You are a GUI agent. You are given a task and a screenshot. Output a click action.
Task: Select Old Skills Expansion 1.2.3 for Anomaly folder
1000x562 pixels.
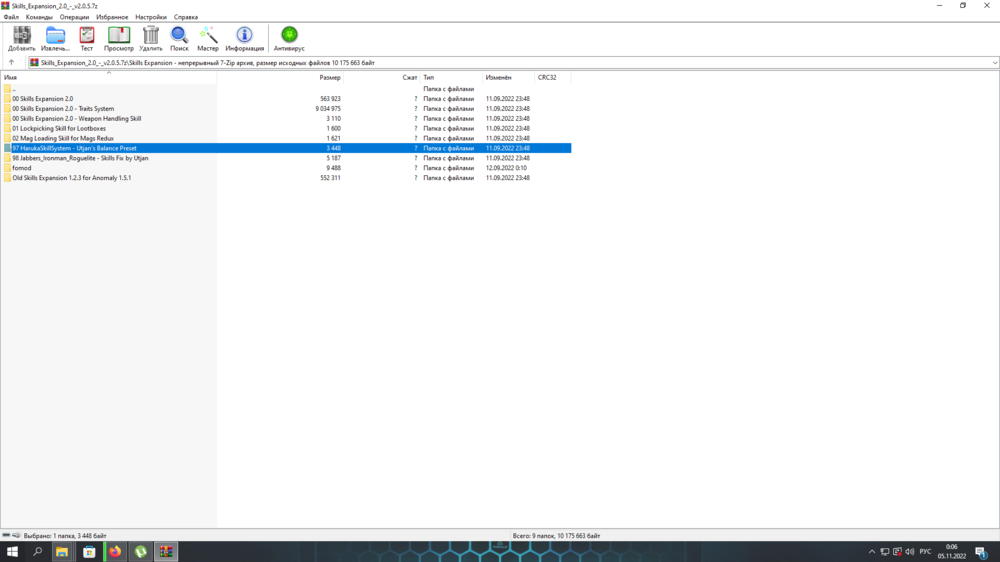tap(286, 178)
